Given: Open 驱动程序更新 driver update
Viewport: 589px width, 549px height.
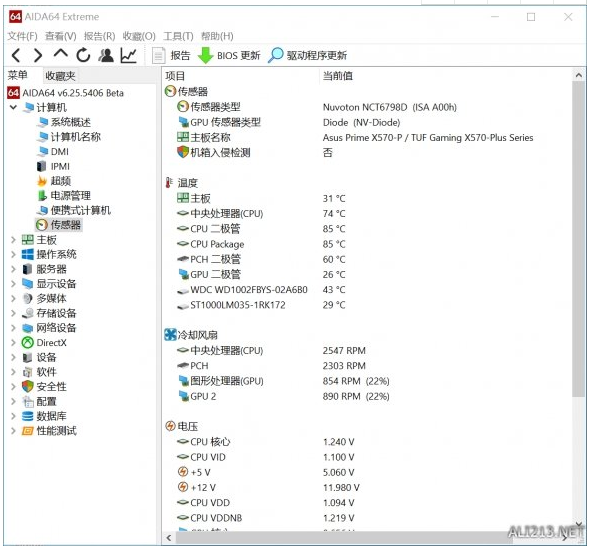Looking at the screenshot, I should coord(307,56).
